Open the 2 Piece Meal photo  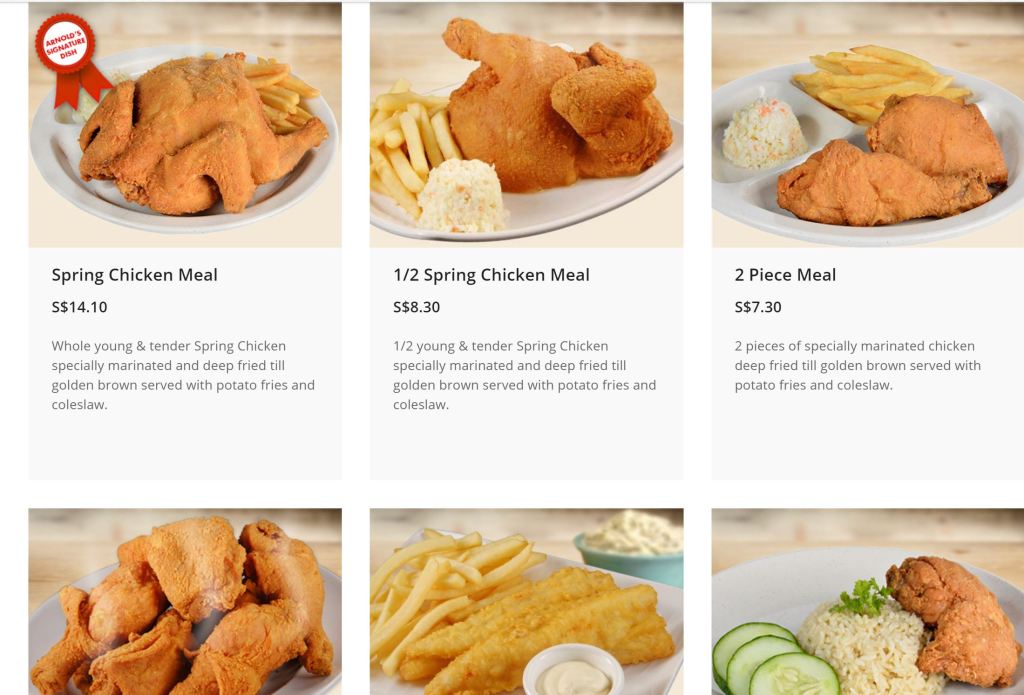[x=868, y=125]
